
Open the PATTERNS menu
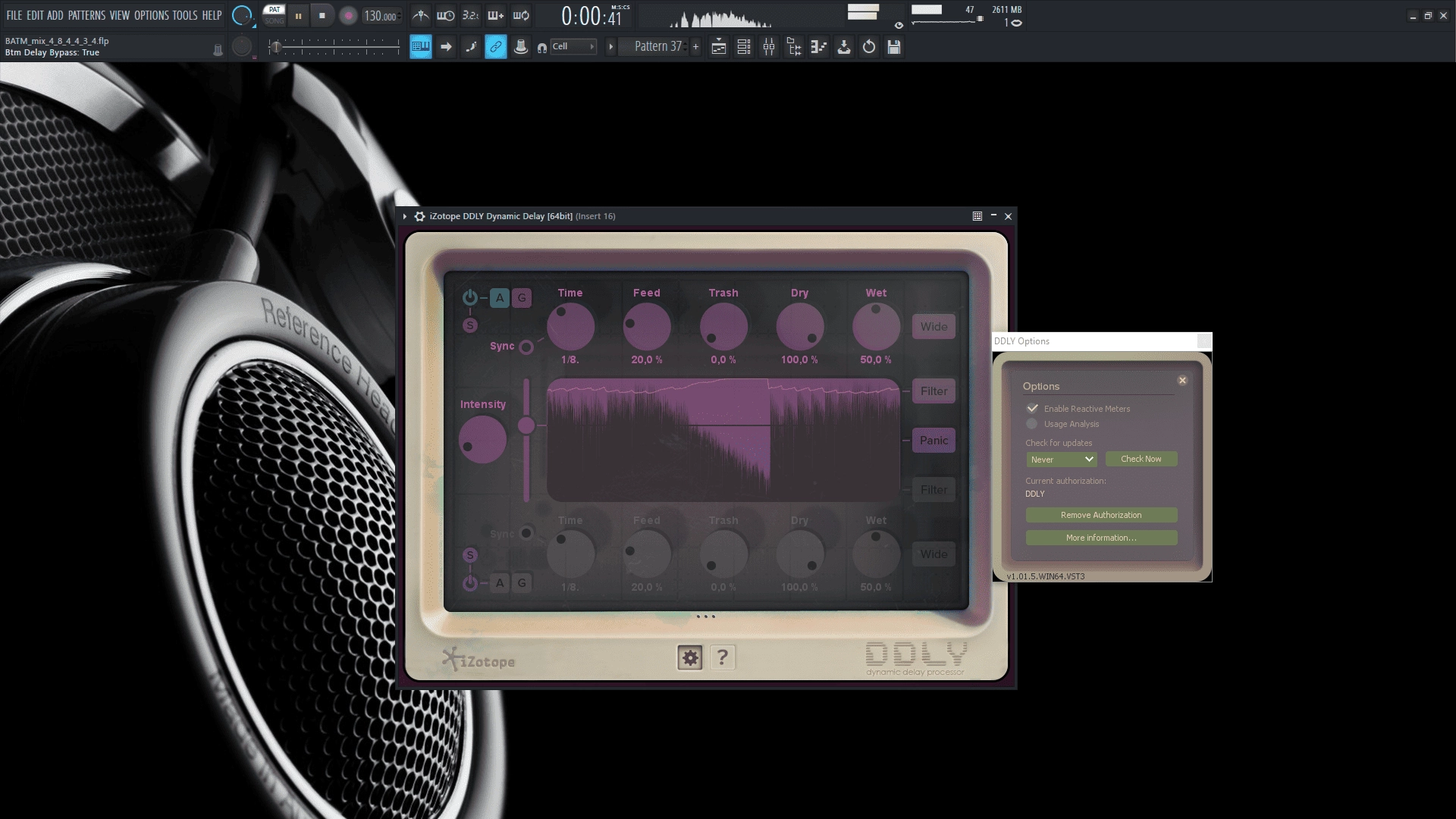point(86,15)
